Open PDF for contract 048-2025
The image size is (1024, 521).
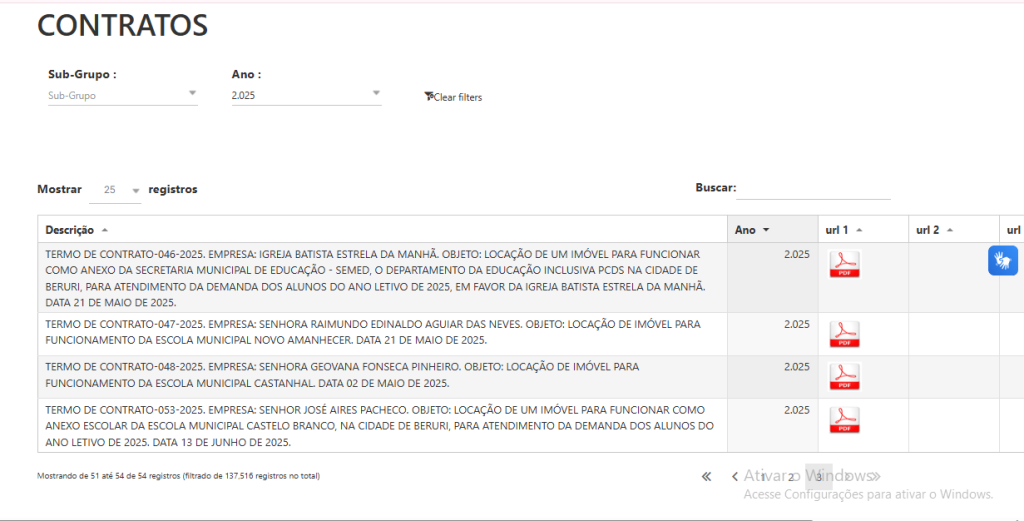844,376
